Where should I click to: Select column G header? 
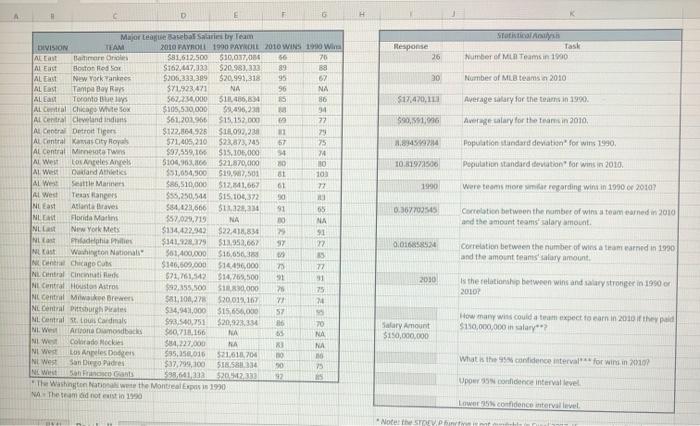coord(324,15)
